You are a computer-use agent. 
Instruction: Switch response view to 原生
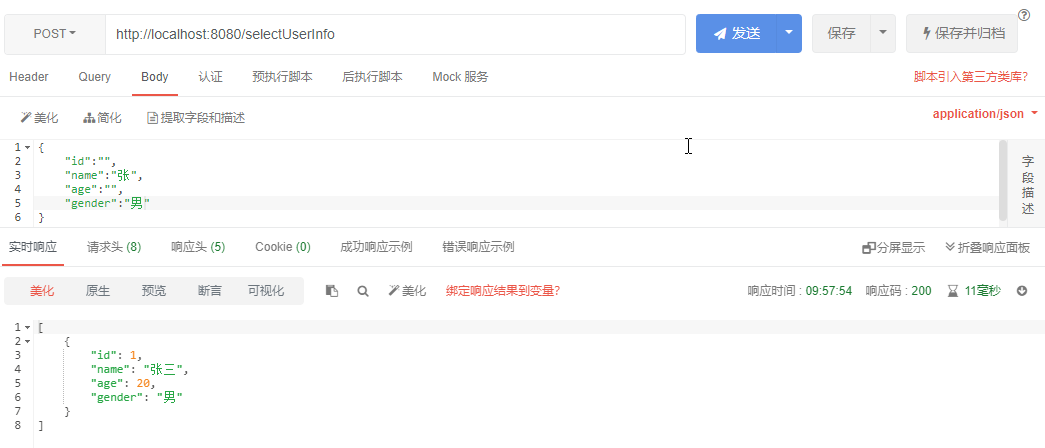[98, 291]
